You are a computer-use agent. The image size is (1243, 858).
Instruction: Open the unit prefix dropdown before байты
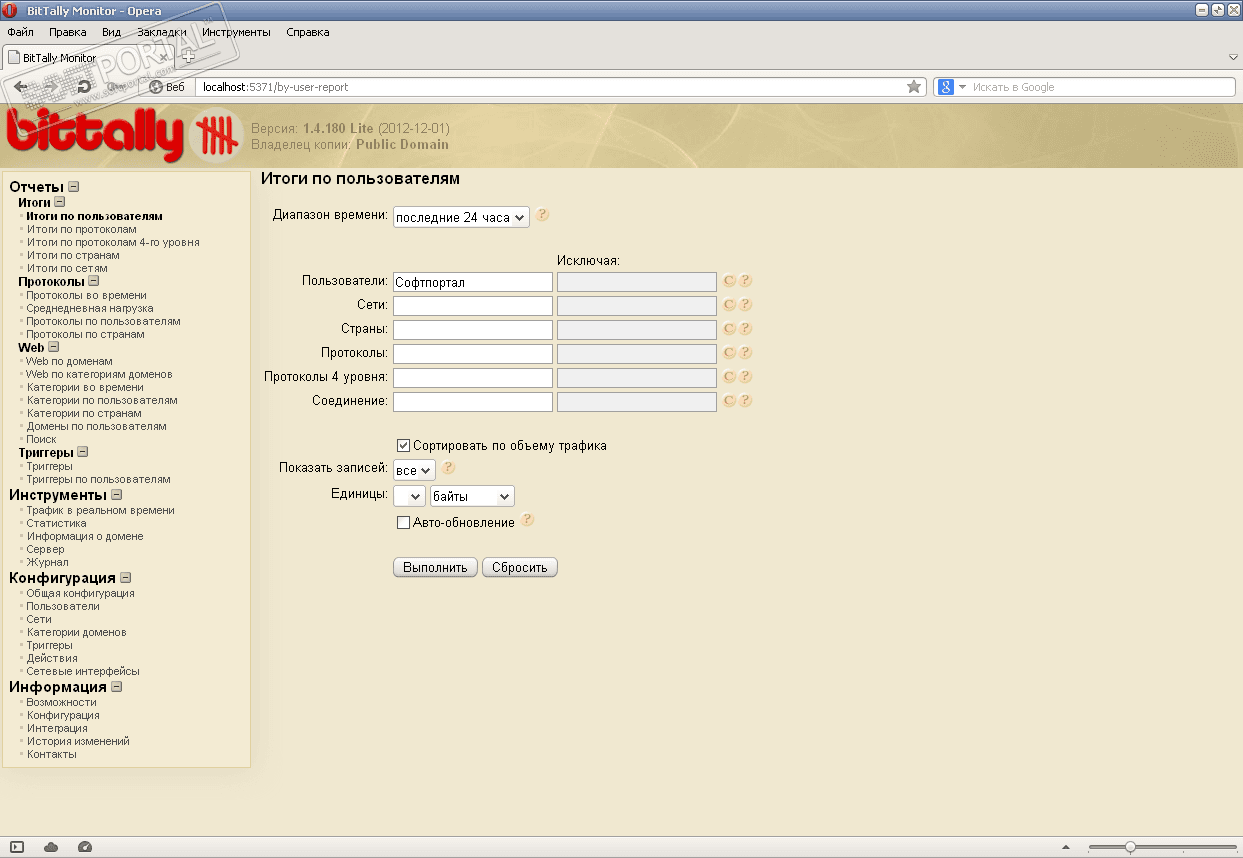tap(410, 496)
